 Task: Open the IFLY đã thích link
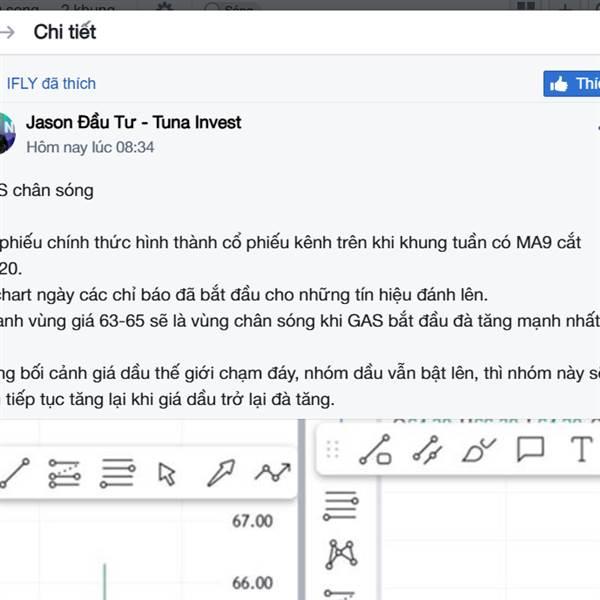coord(51,83)
